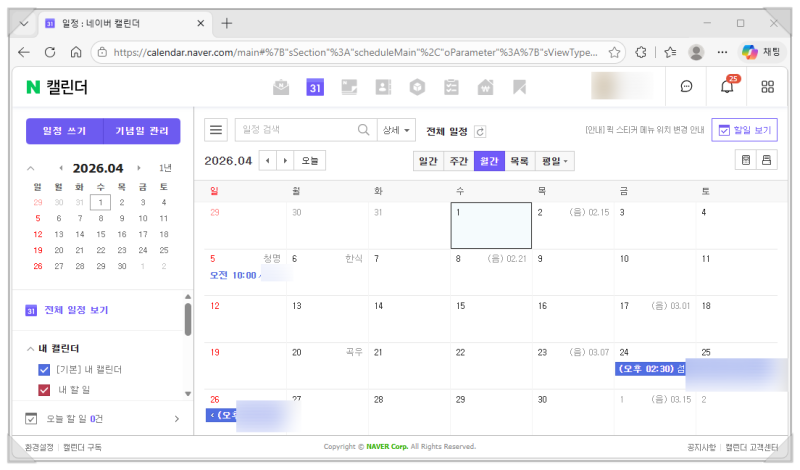Open the Naver Mail icon in top navigation
This screenshot has height=470, width=800.
(x=281, y=88)
